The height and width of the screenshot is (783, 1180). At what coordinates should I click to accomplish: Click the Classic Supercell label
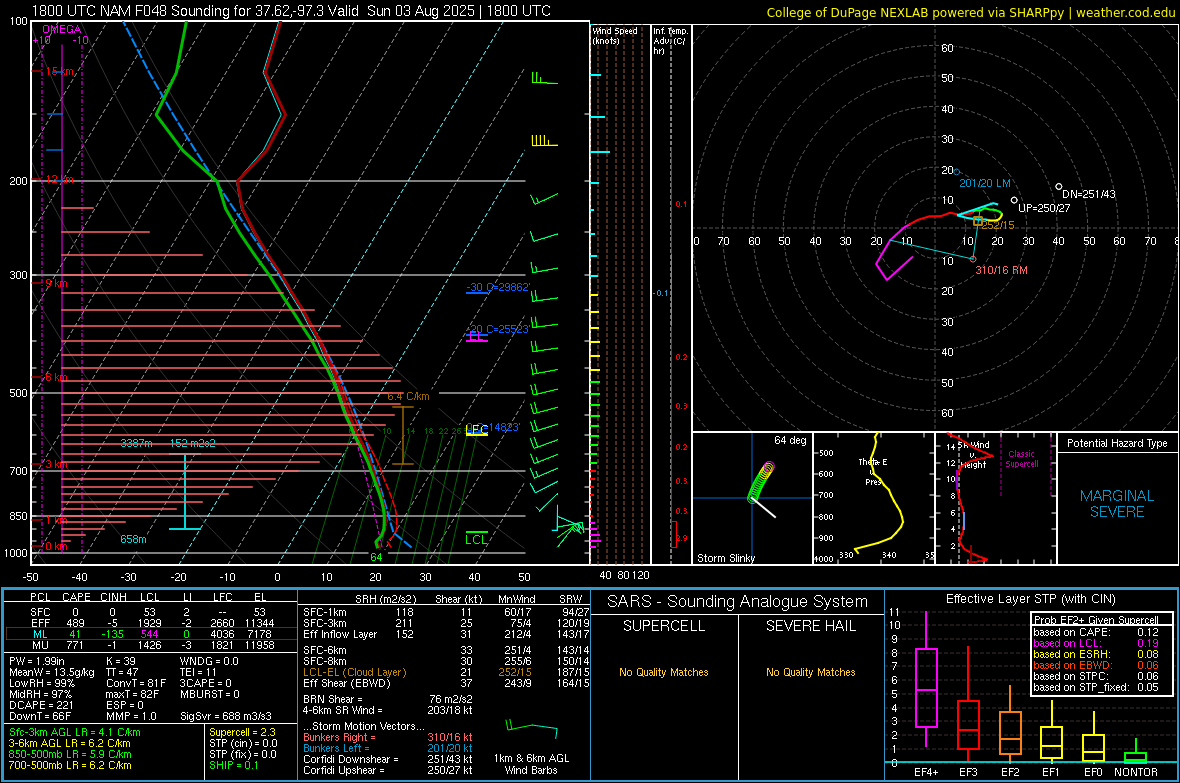tap(1022, 459)
